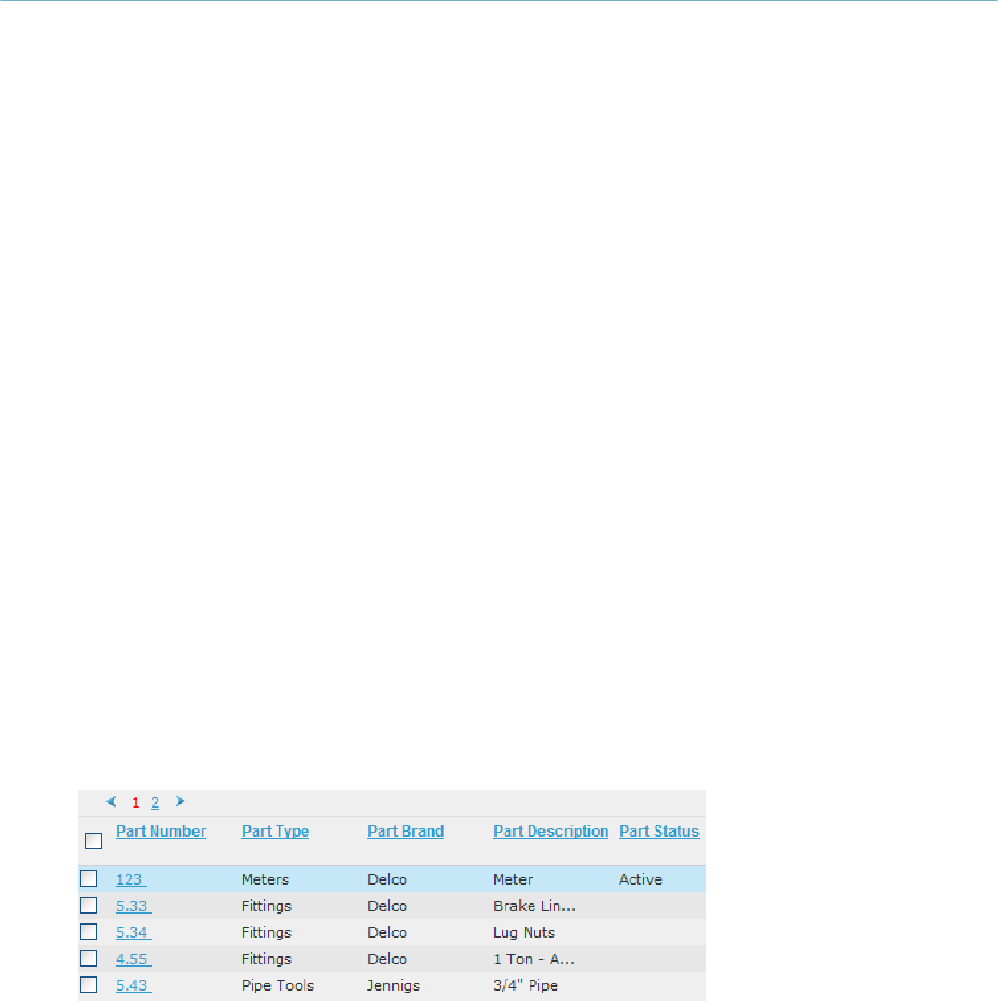Sort by Part Description column
The image size is (998, 1001).
(x=550, y=831)
